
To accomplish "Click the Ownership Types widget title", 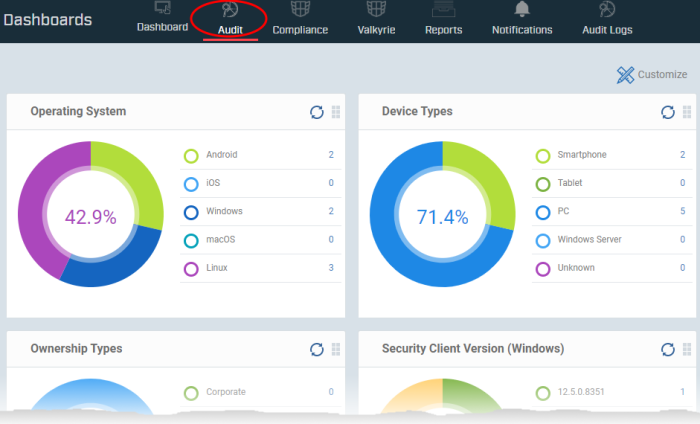I will 76,349.
